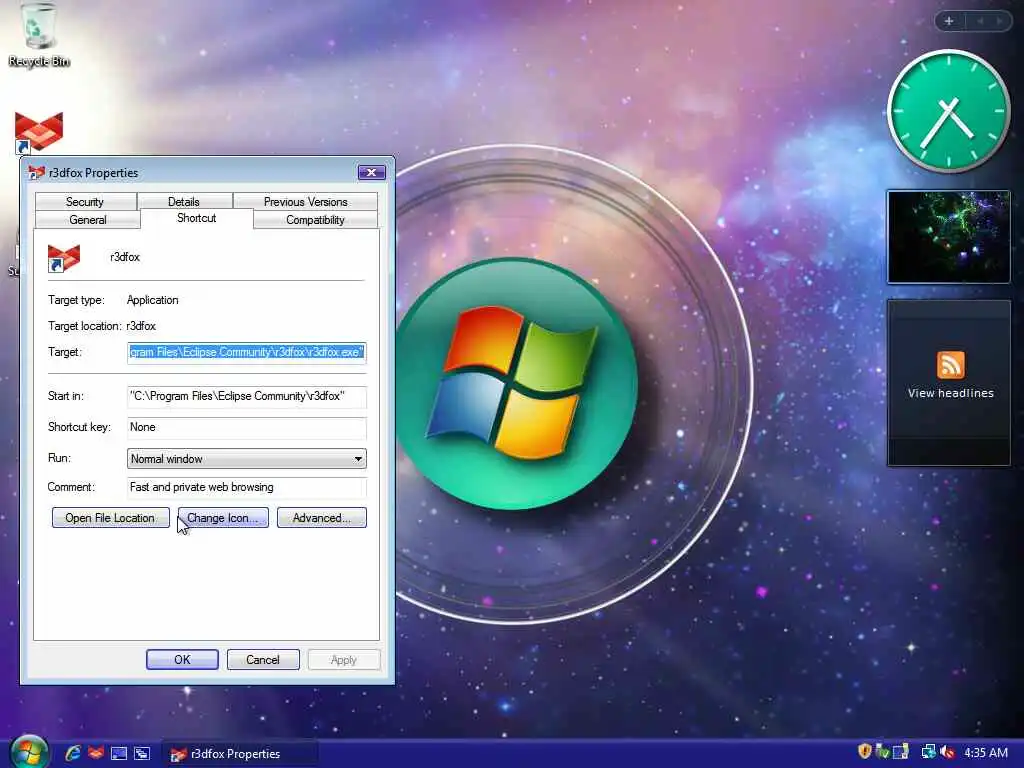Click the Change Icon button

click(x=223, y=518)
